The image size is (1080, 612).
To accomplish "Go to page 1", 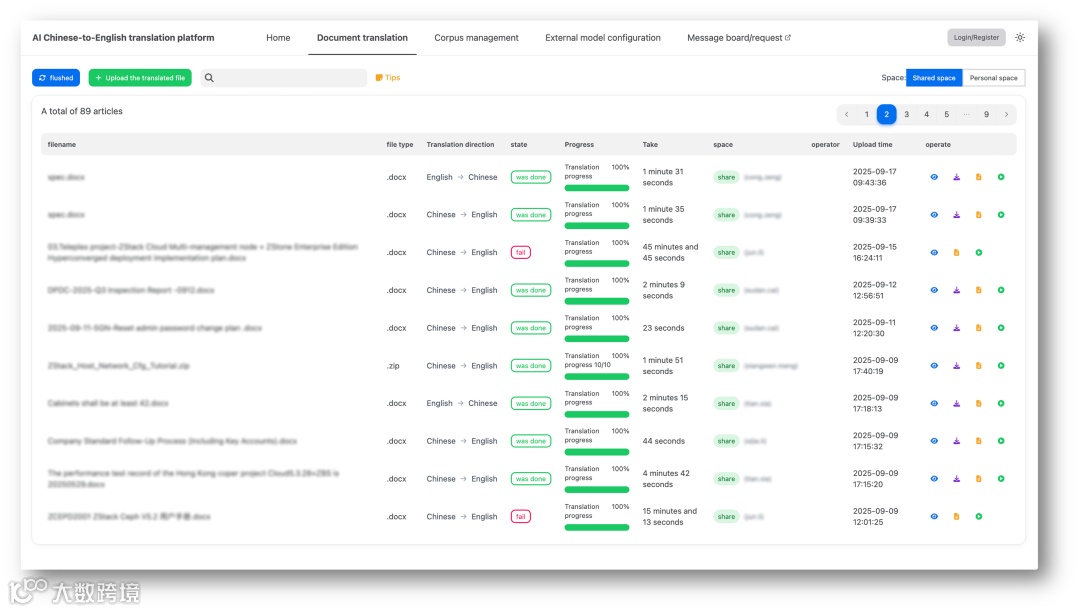I will click(866, 114).
